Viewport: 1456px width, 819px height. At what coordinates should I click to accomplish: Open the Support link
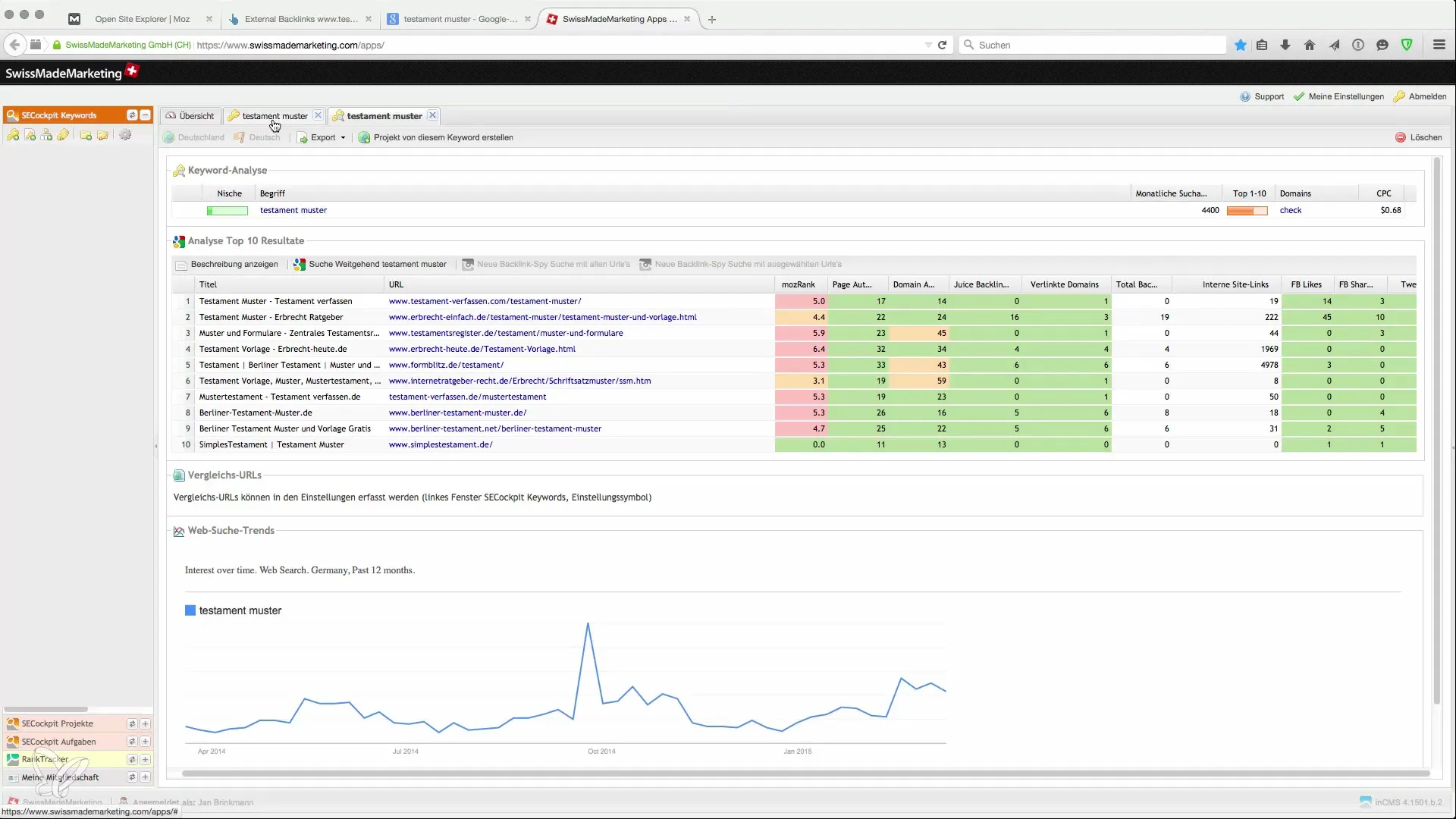click(1262, 96)
